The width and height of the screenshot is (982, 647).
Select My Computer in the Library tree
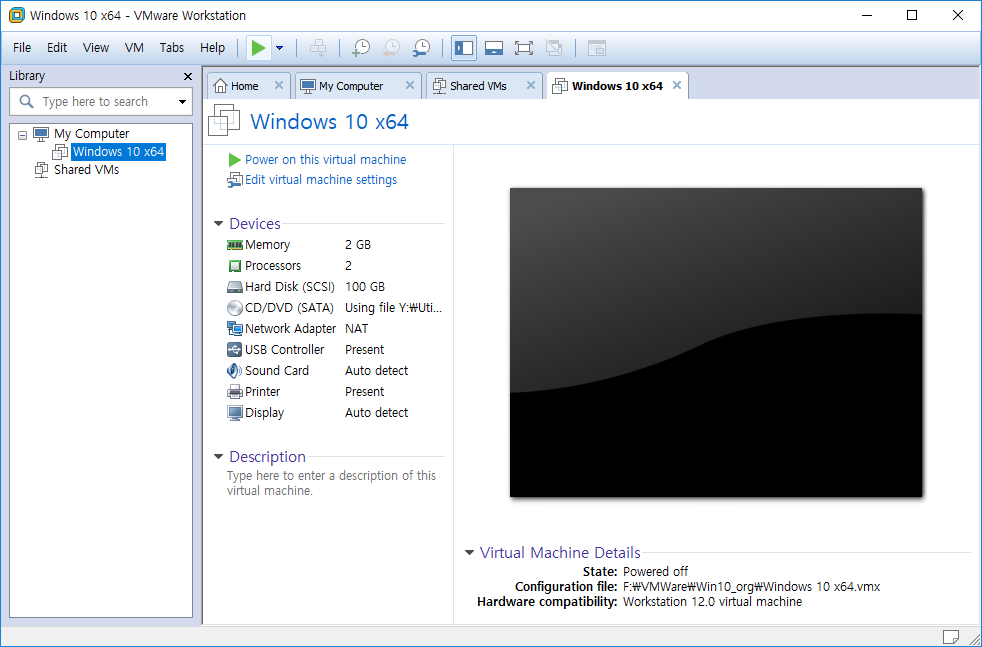91,133
